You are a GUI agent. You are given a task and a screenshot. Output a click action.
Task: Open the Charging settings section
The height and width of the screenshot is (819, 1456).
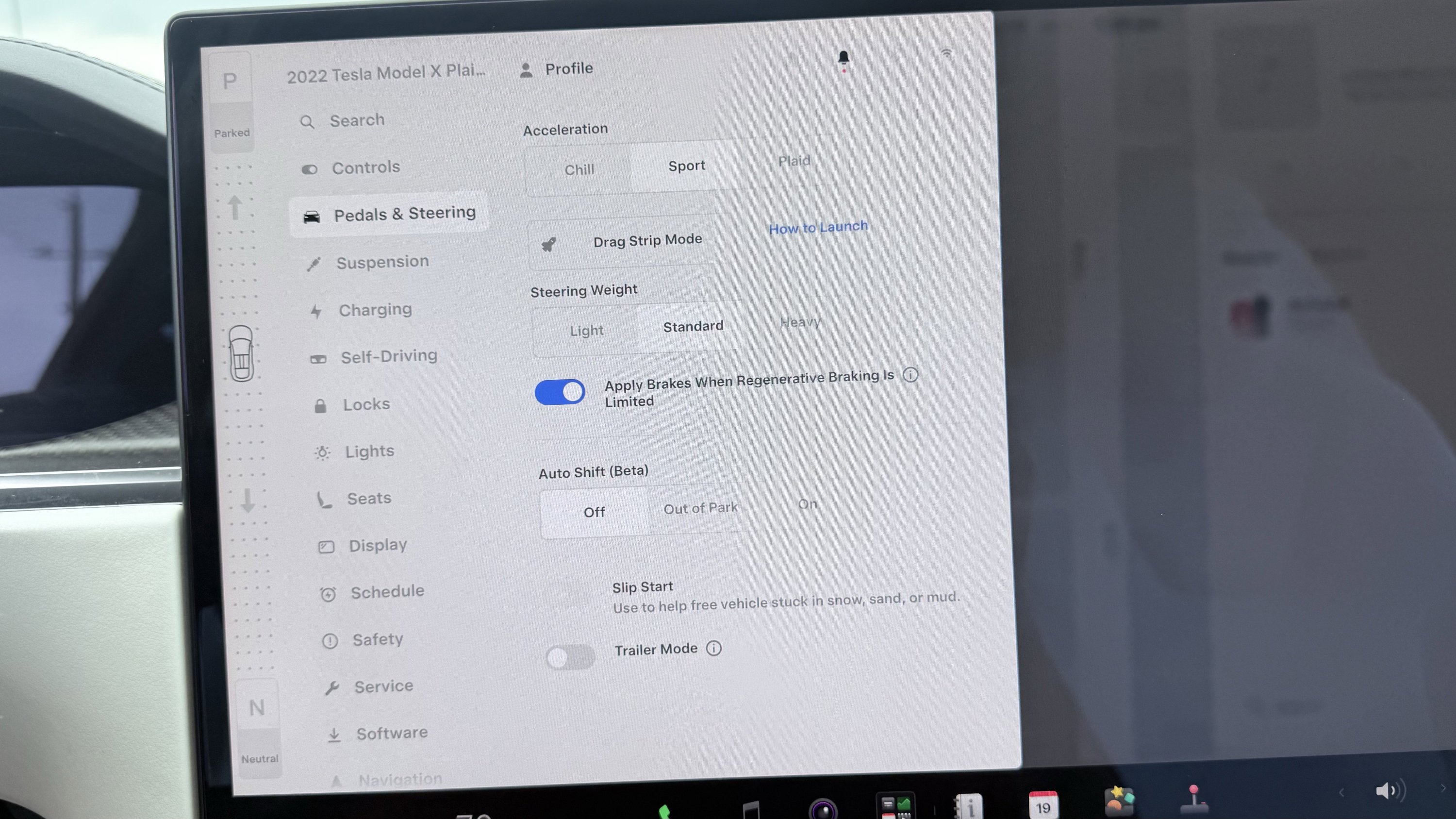coord(361,310)
